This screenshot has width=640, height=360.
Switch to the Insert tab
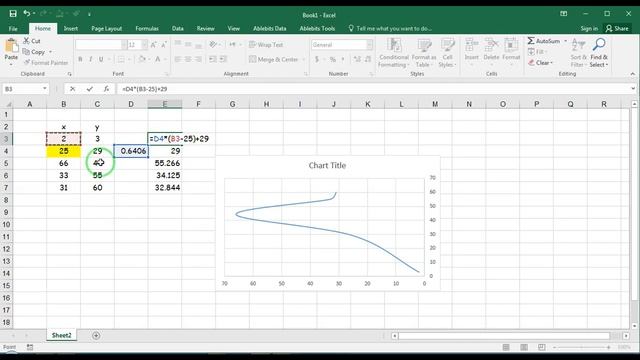(x=71, y=29)
